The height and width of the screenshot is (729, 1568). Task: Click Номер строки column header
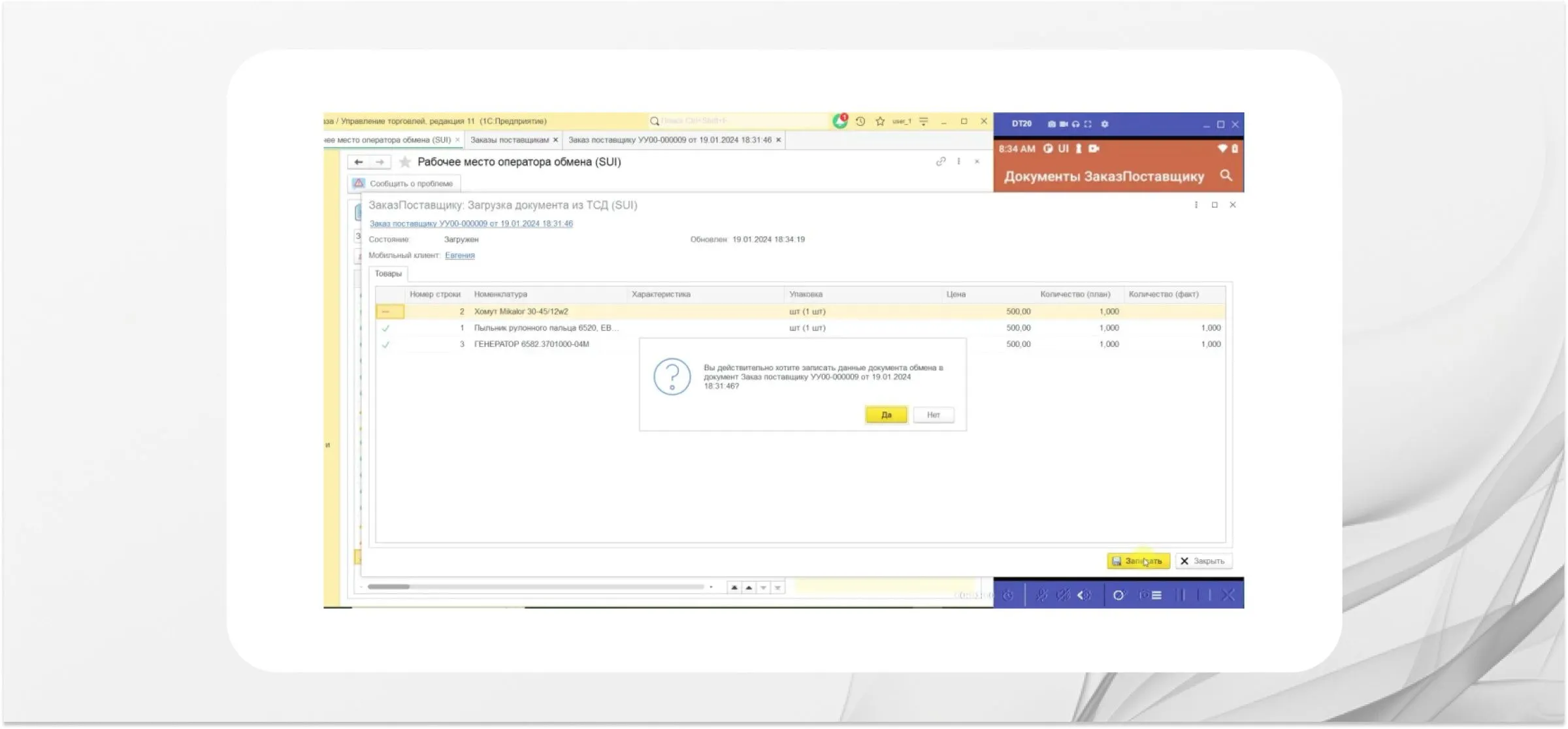435,295
